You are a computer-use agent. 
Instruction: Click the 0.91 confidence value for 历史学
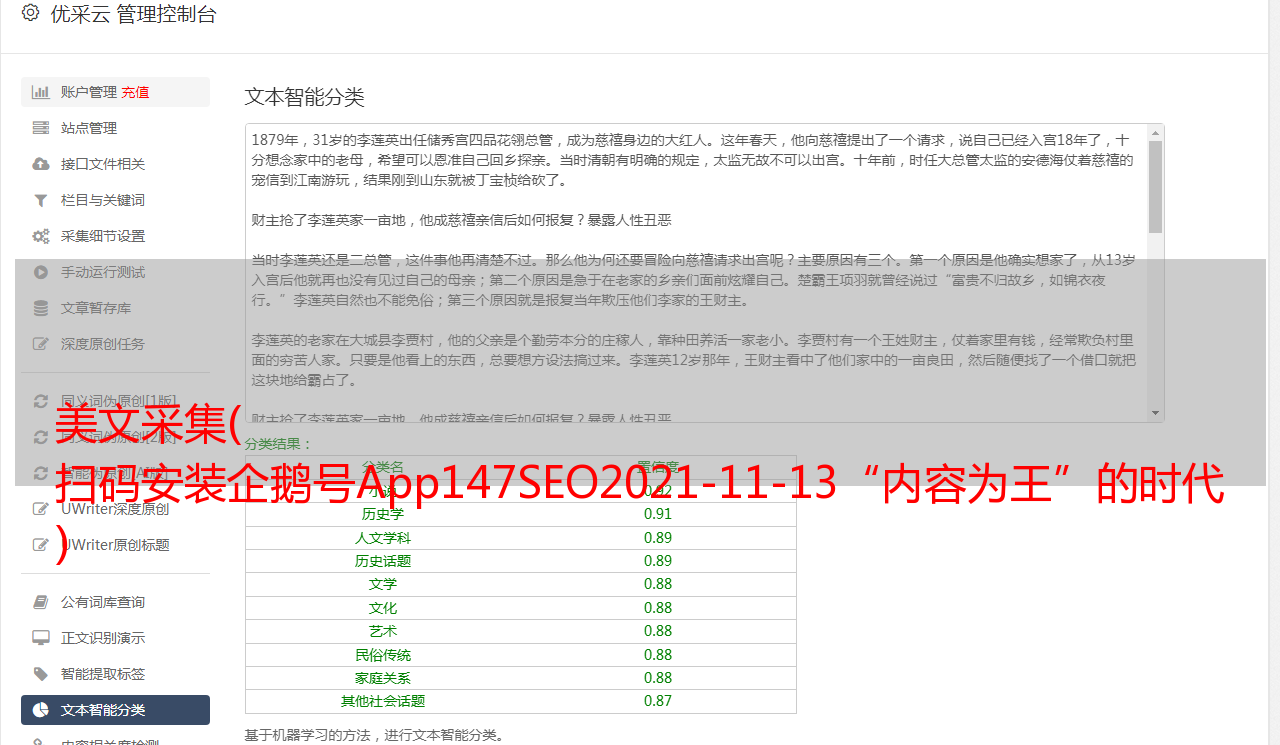(x=658, y=514)
